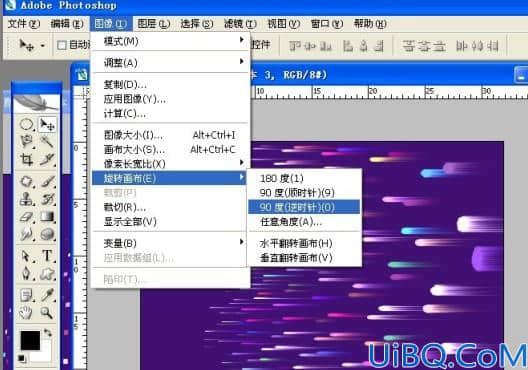The height and width of the screenshot is (370, 528).
Task: Choose 复制(D)... from the image menu
Action: 170,84
